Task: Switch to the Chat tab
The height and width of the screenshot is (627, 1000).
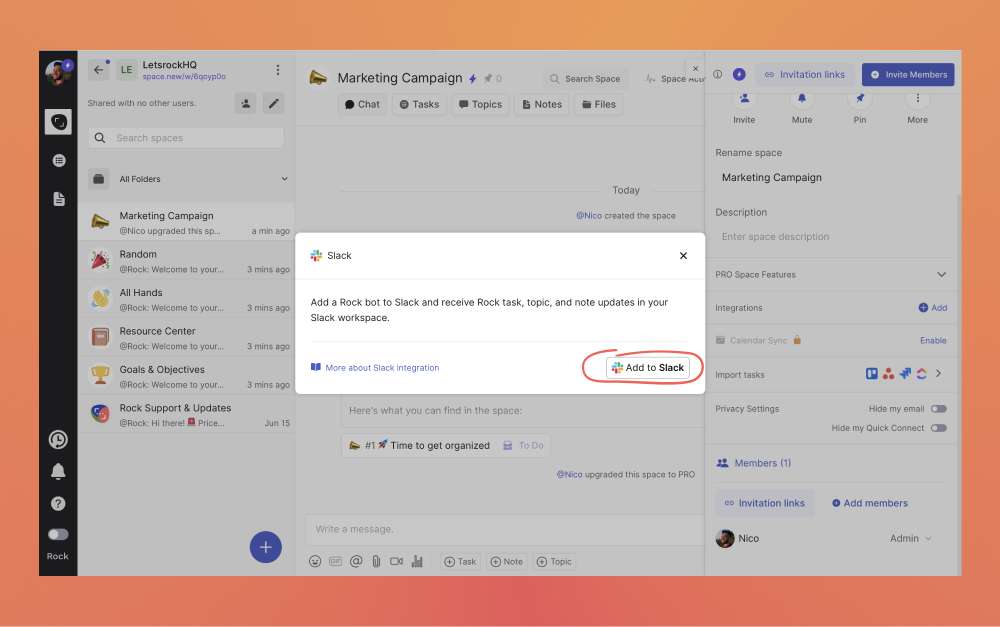Action: pos(362,105)
